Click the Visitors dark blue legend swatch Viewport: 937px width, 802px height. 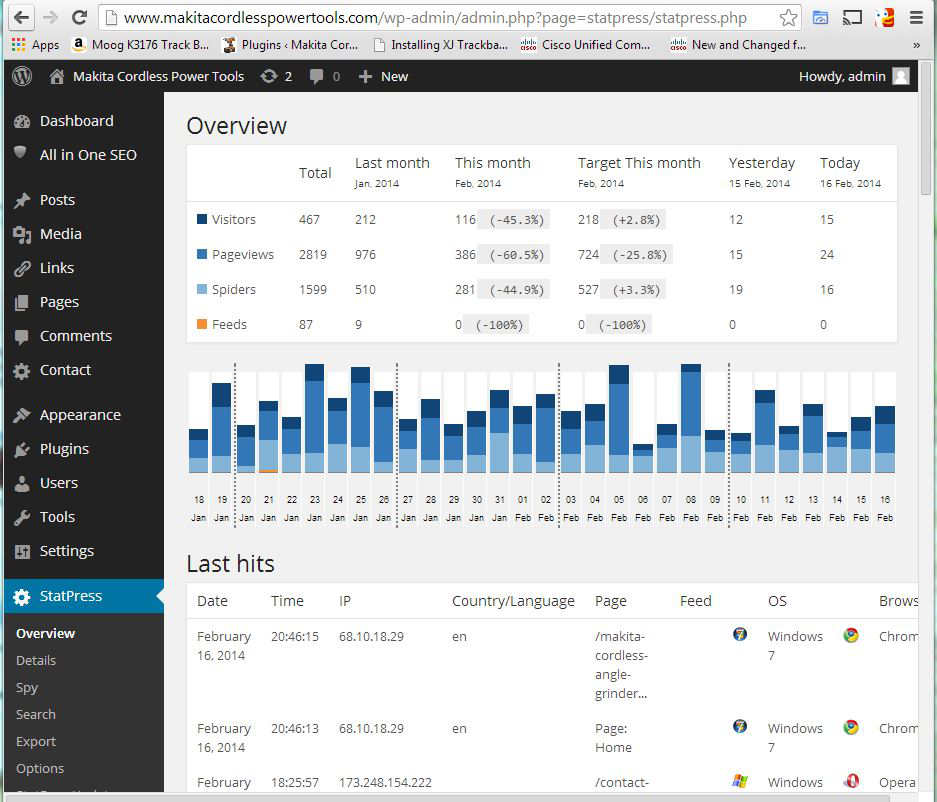(202, 219)
